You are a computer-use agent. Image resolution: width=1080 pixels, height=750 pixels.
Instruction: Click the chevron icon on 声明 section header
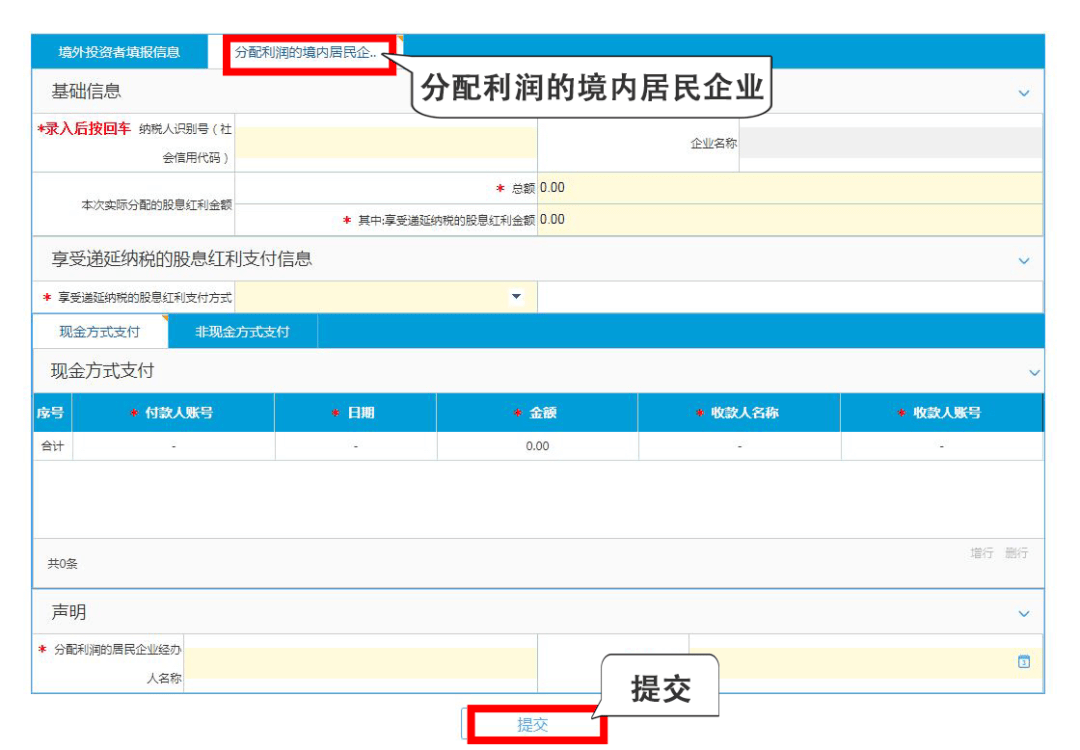[x=1024, y=612]
